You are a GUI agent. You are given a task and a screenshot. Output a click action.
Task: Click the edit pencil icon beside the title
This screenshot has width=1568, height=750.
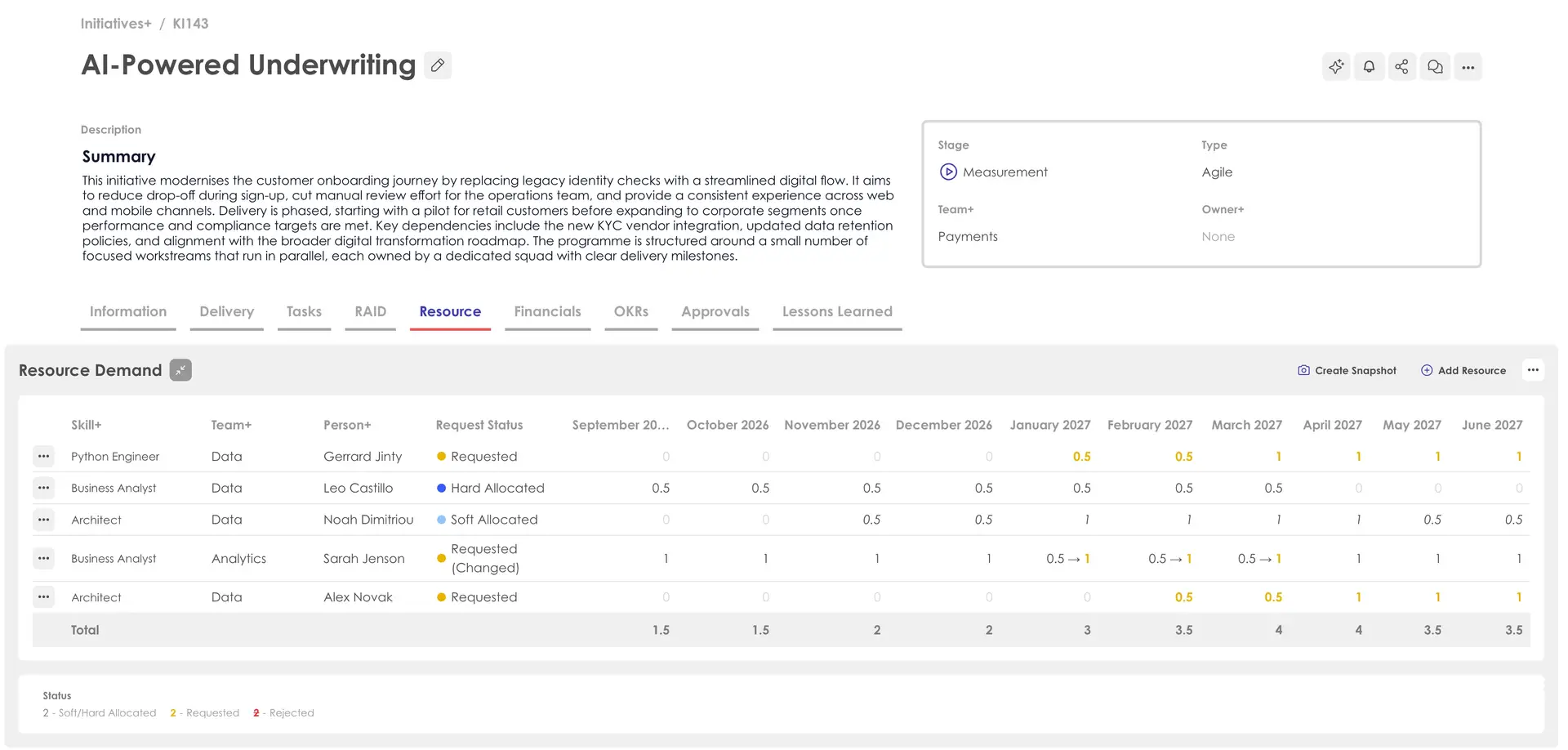point(438,65)
